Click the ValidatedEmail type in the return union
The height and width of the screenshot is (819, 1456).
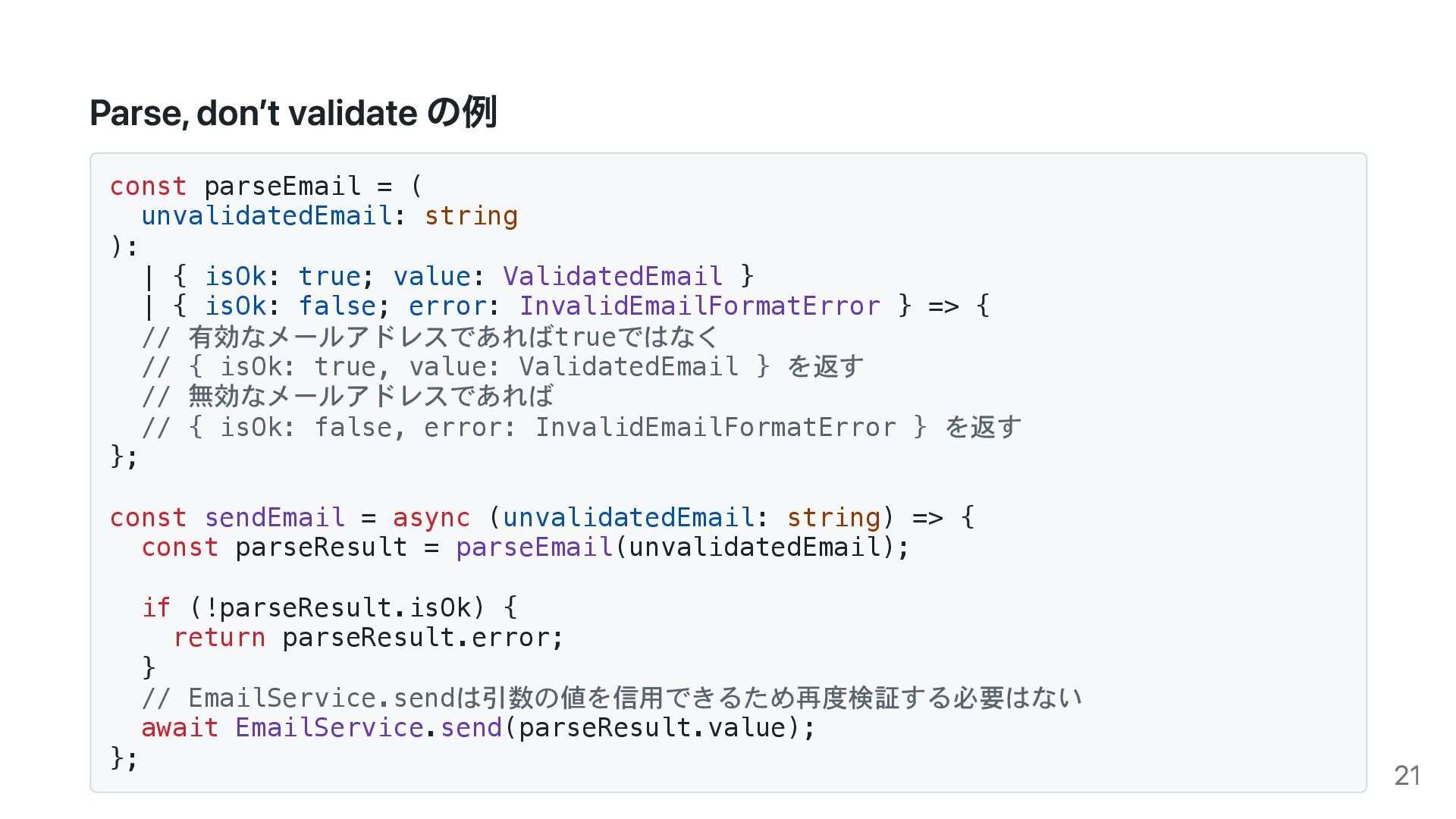click(x=612, y=276)
